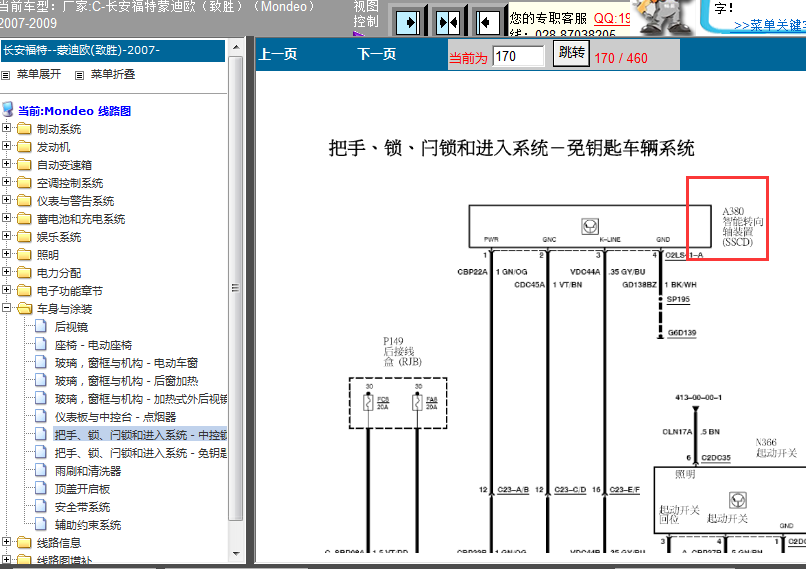This screenshot has height=569, width=806.
Task: Click the 菜单折叠 list icon
Action: [x=79, y=75]
